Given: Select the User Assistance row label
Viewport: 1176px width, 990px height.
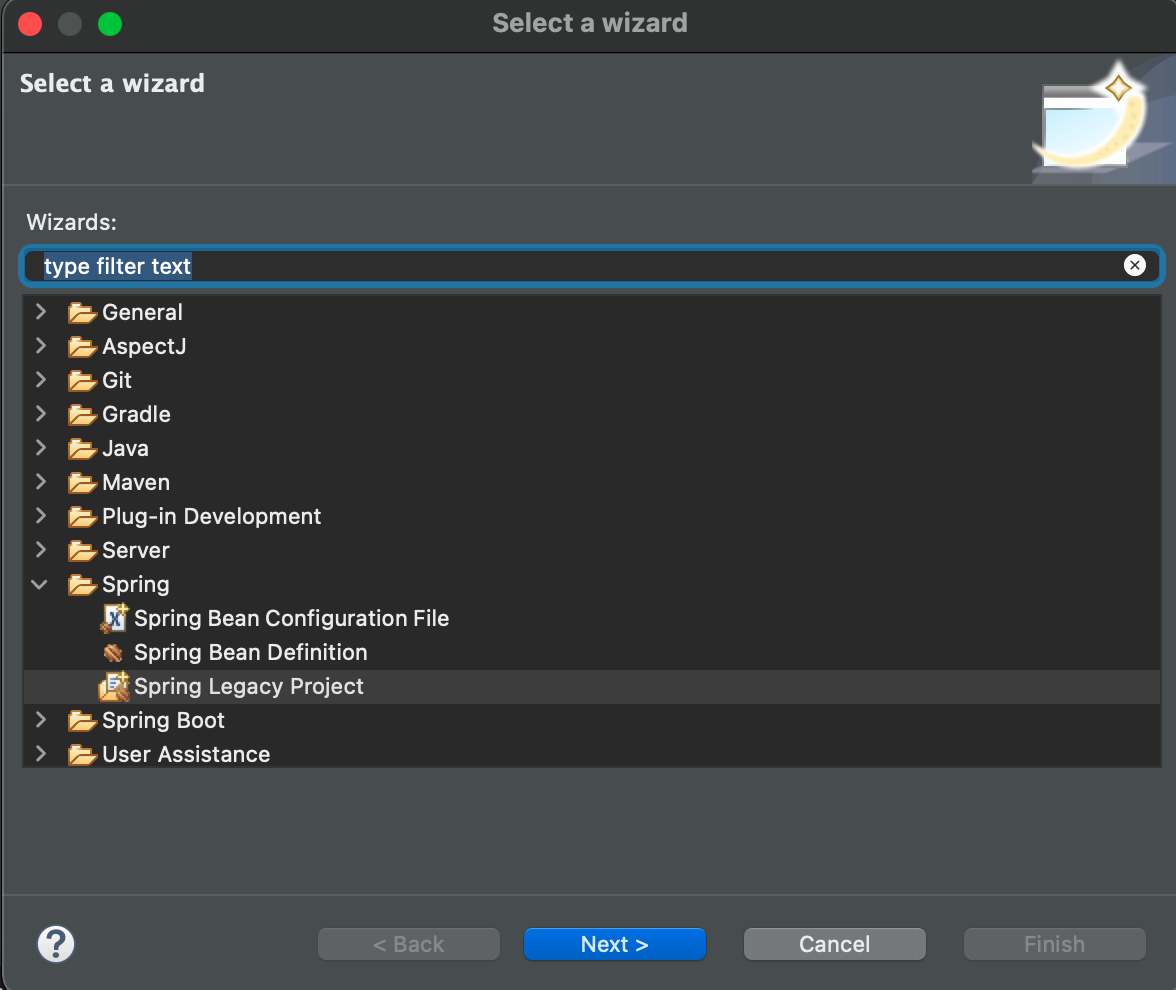Looking at the screenshot, I should point(186,754).
